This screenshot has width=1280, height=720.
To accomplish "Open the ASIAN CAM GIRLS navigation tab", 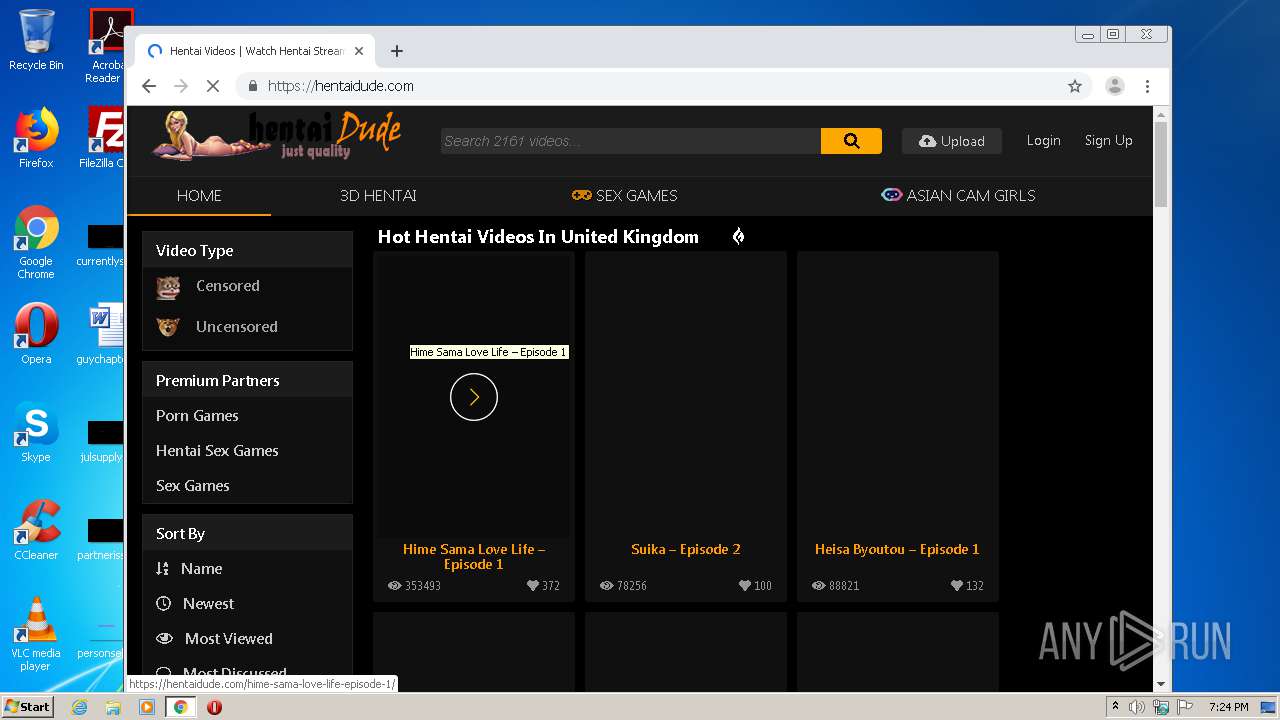I will [958, 196].
